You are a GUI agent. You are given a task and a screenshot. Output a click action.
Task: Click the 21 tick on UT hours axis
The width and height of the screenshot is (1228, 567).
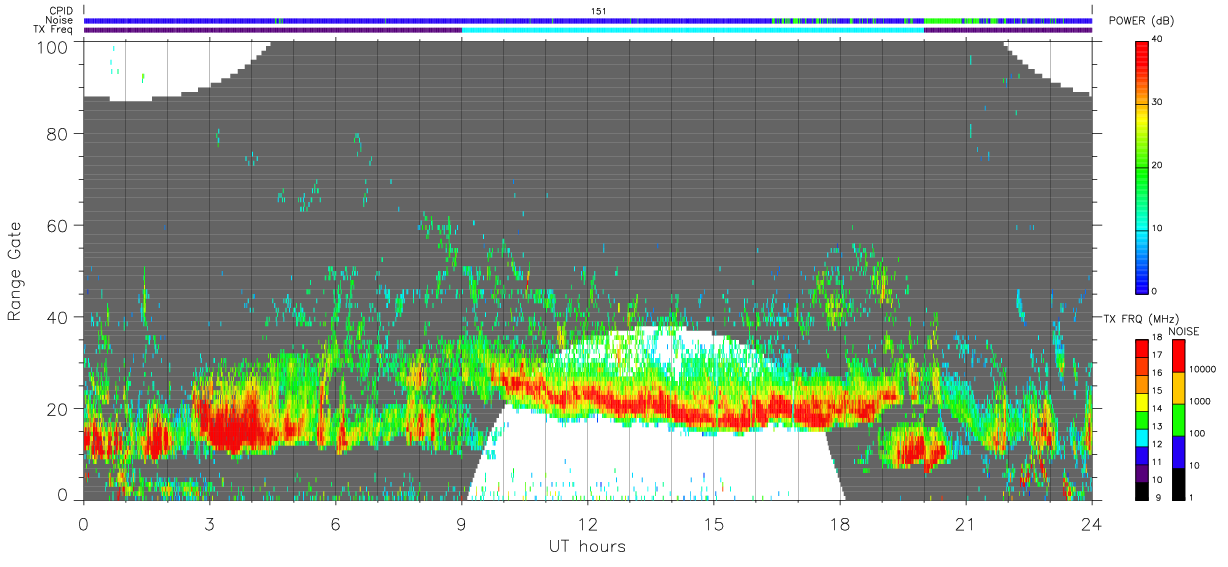coord(966,523)
